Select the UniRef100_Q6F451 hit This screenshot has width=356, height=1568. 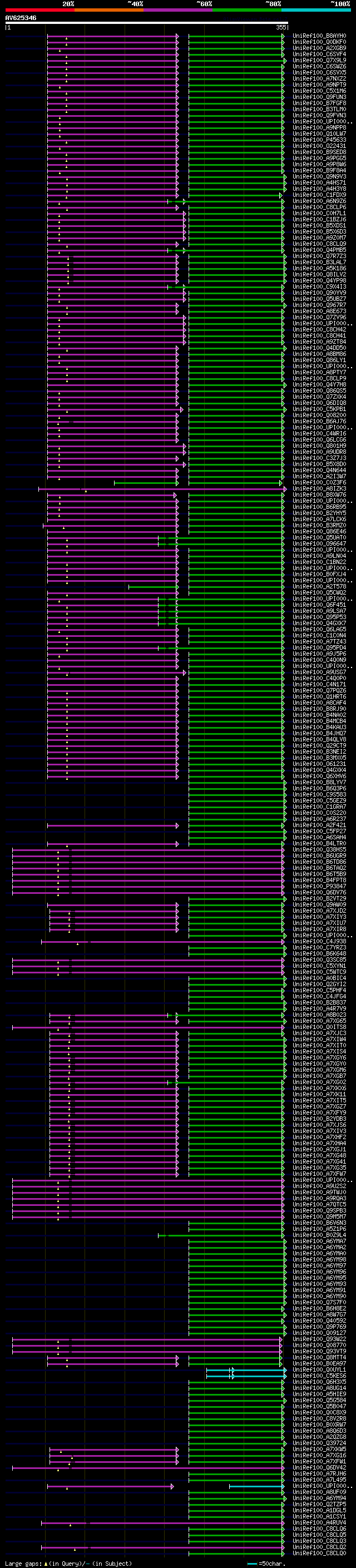pyautogui.click(x=319, y=605)
